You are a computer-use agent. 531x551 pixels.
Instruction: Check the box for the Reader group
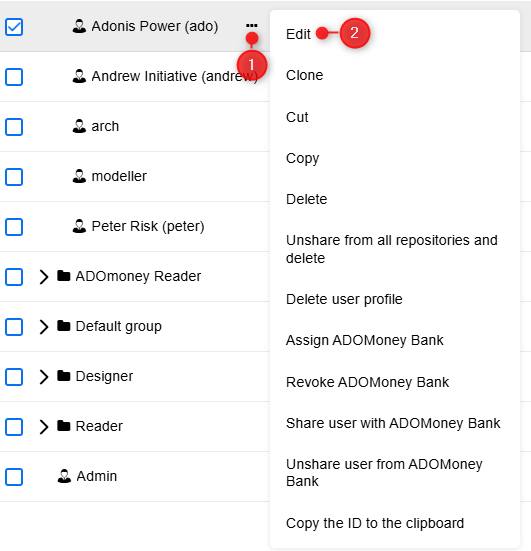click(14, 427)
